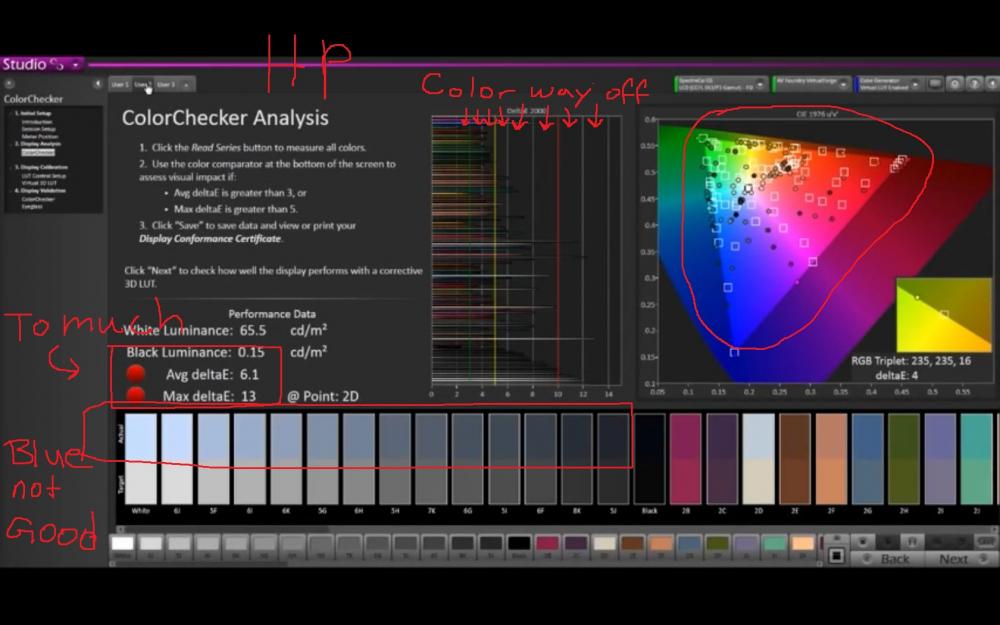Switch to the User 3 tab
The image size is (1000, 625).
click(x=166, y=85)
